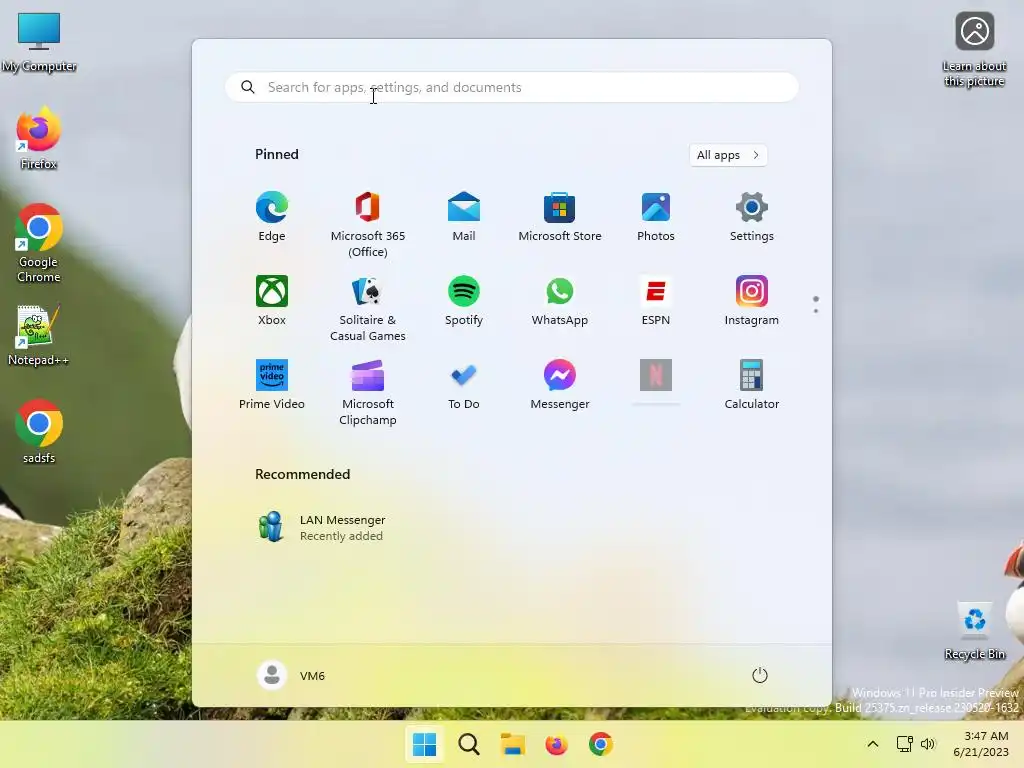Open Microsoft Store from pinned apps
1024x768 pixels.
(x=560, y=217)
